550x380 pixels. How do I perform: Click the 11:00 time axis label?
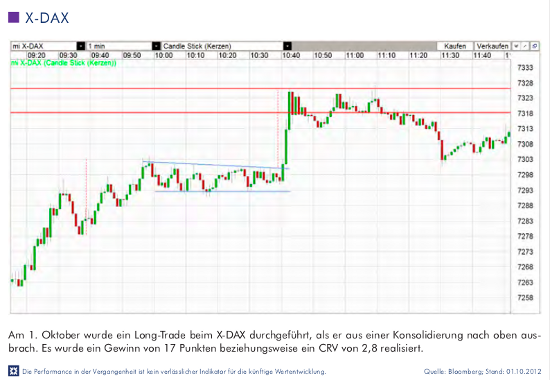[355, 55]
